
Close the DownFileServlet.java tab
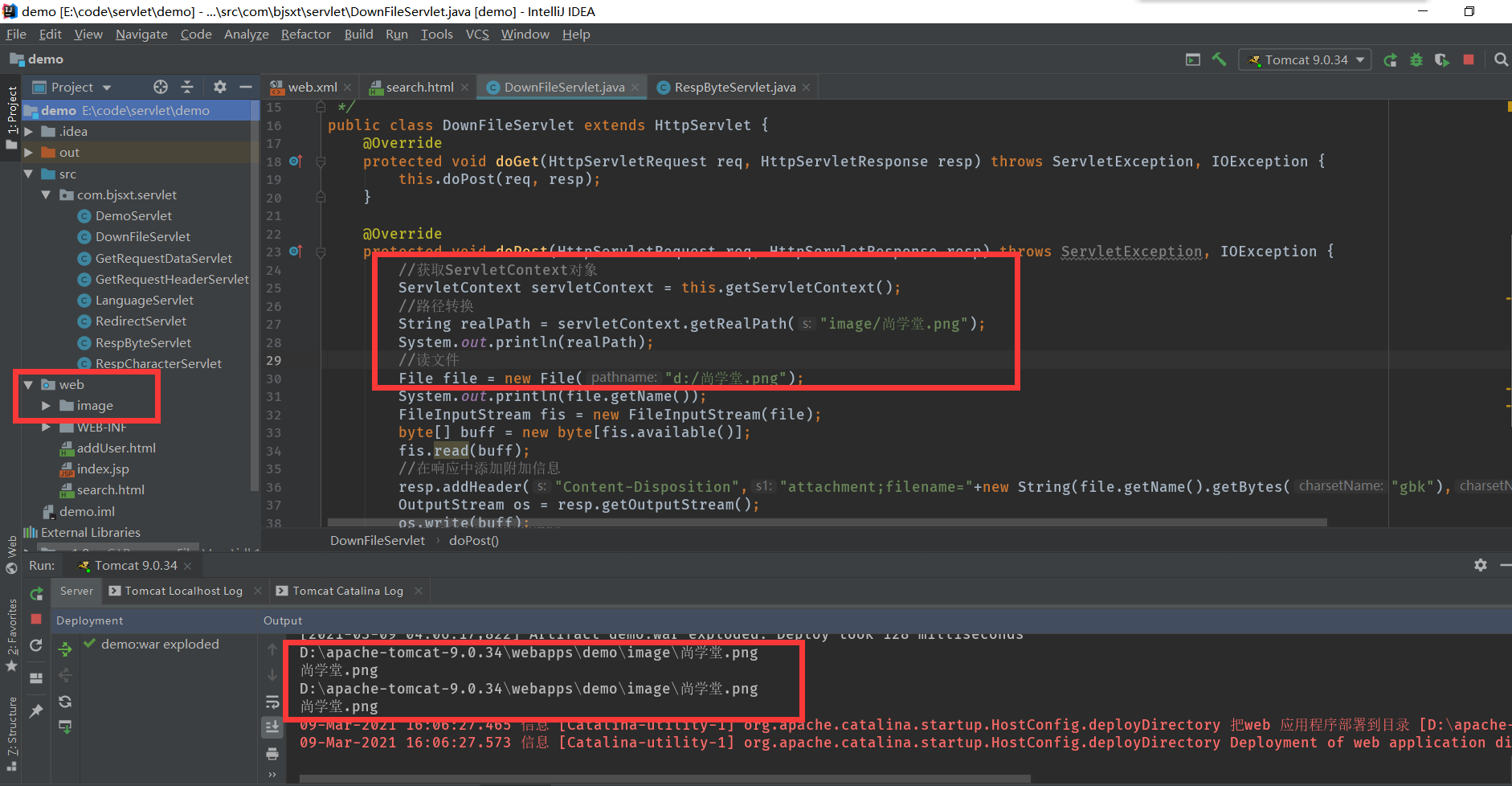[x=635, y=88]
